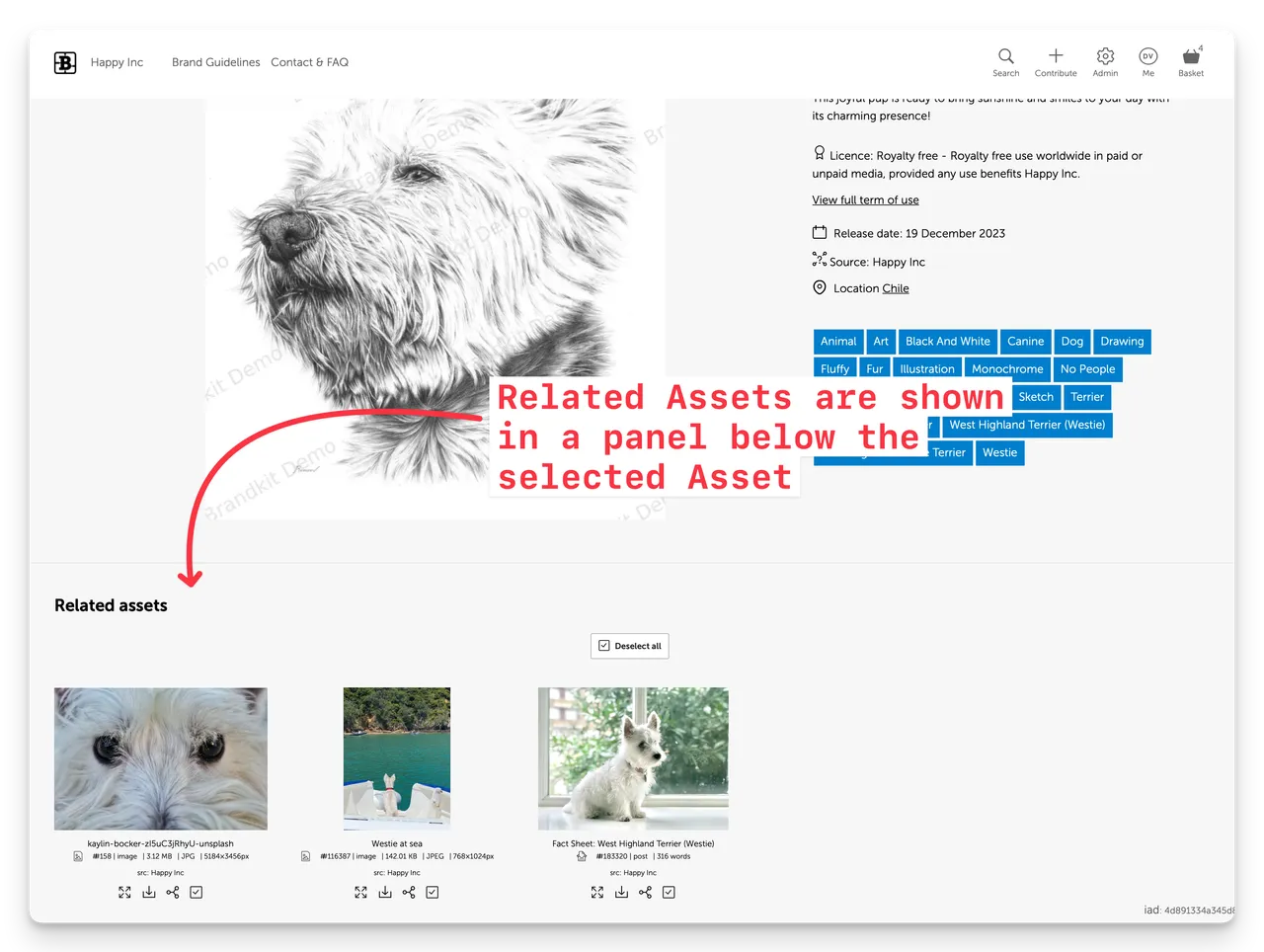Click the Deselect all button
1264x952 pixels.
coord(630,646)
